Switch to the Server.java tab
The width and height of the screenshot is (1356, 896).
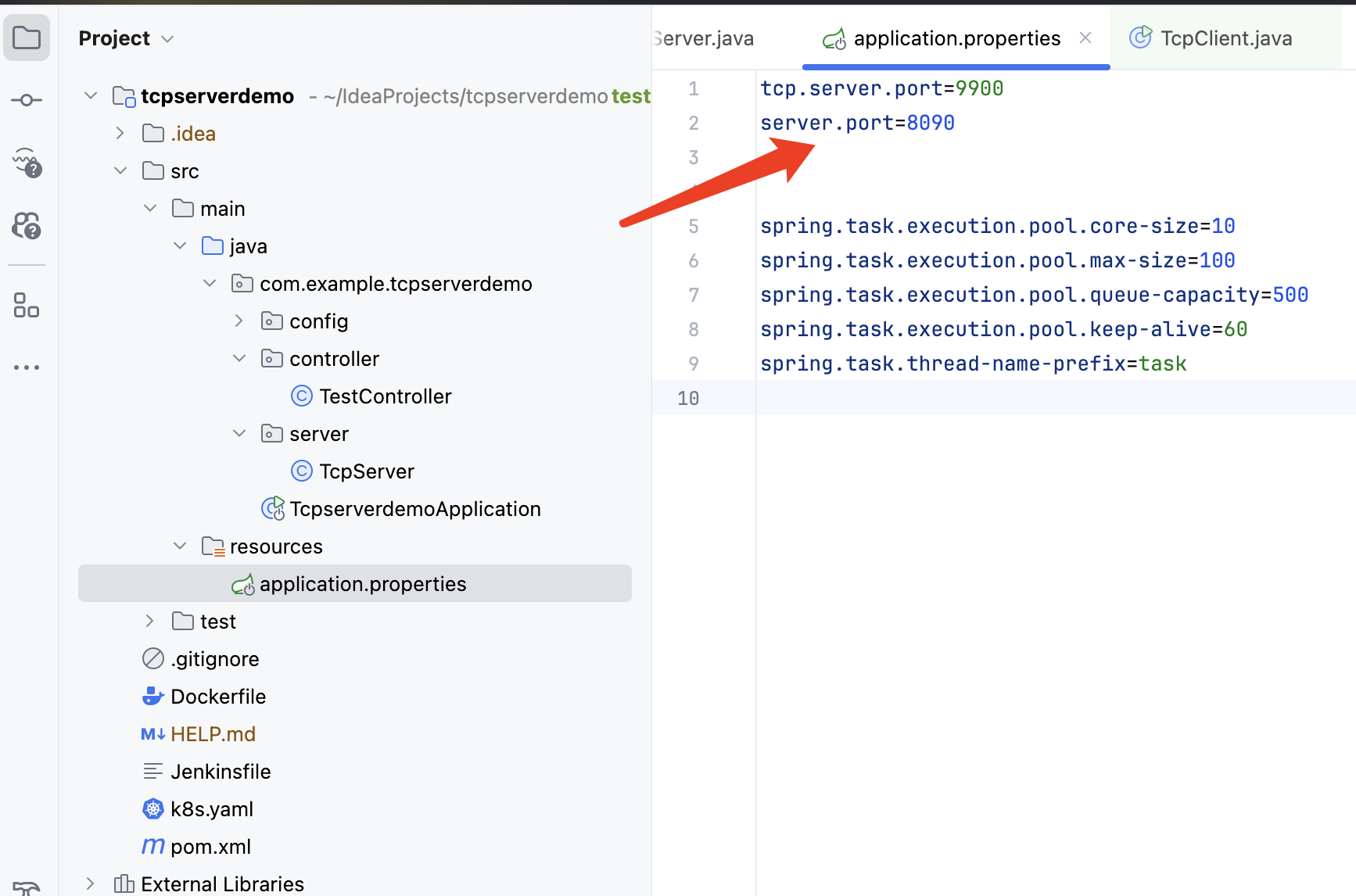tap(704, 38)
